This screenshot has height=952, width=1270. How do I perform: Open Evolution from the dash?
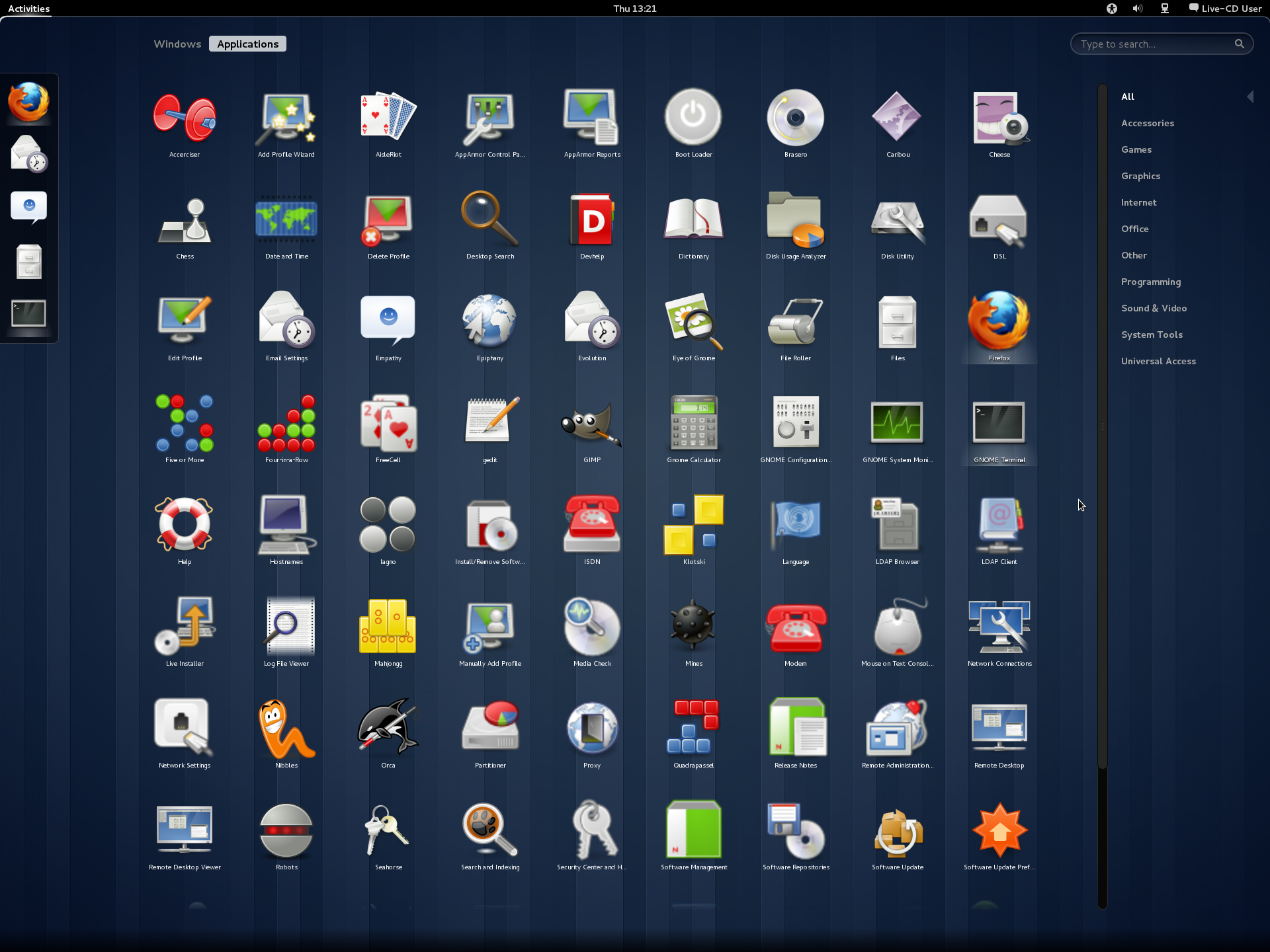pos(28,154)
